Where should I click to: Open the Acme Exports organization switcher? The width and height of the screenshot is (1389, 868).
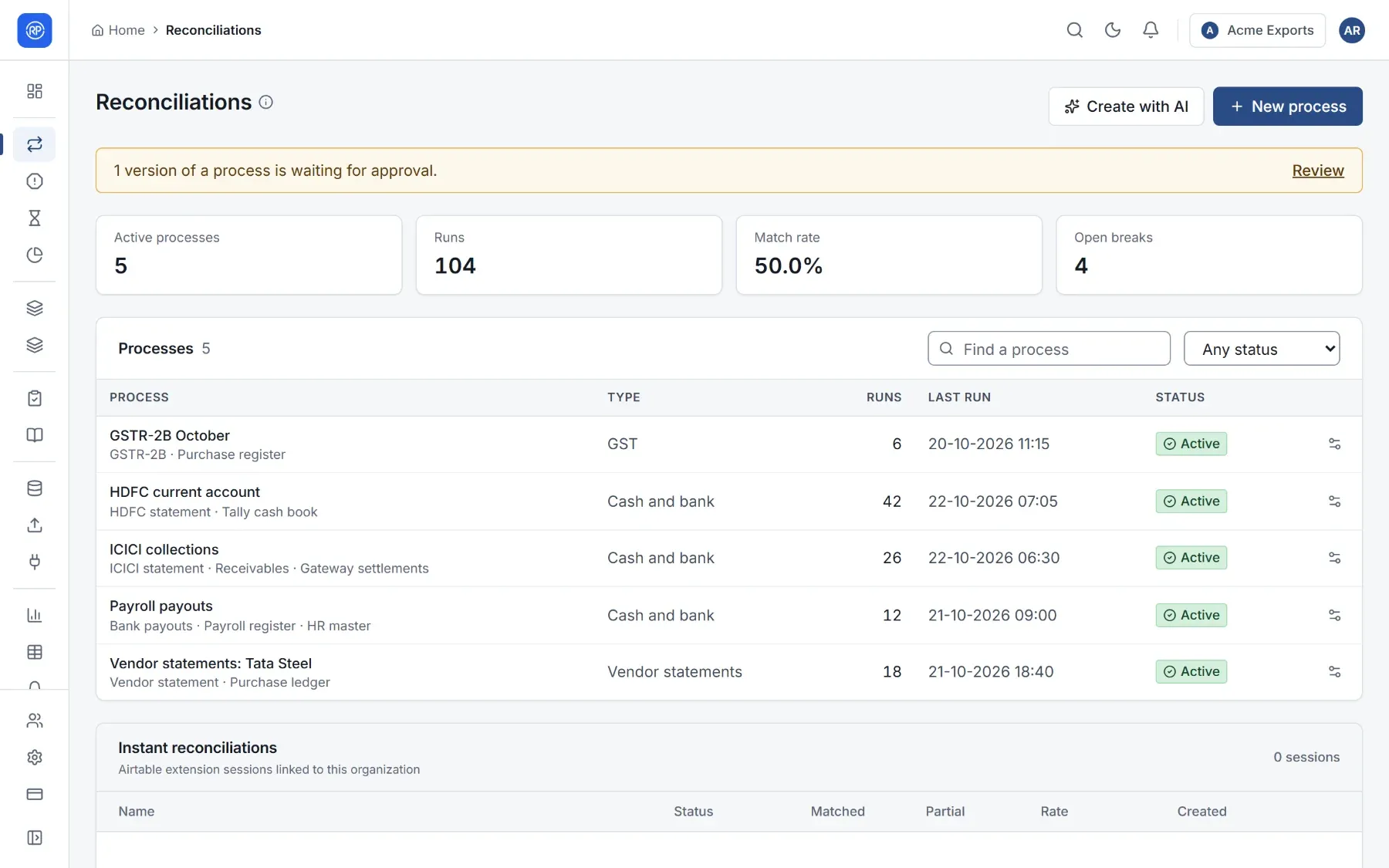(x=1257, y=30)
